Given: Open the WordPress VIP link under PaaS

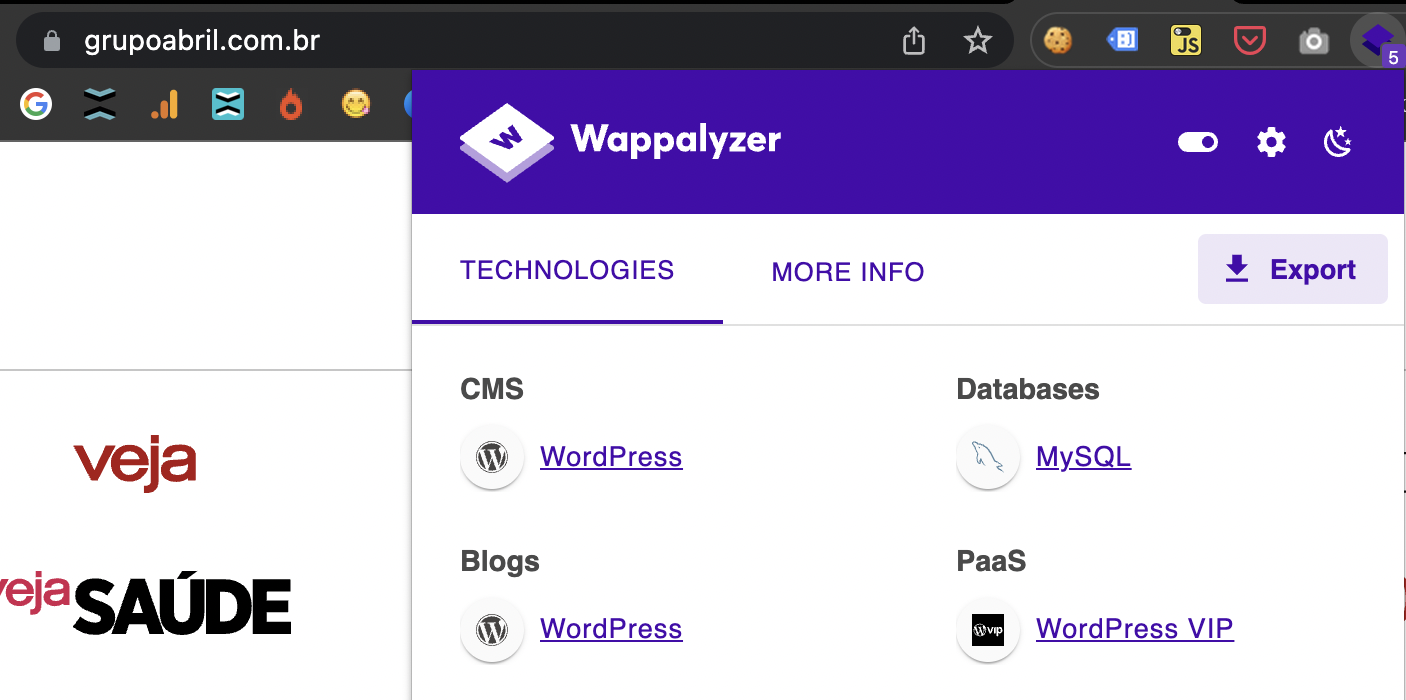Looking at the screenshot, I should point(1135,629).
